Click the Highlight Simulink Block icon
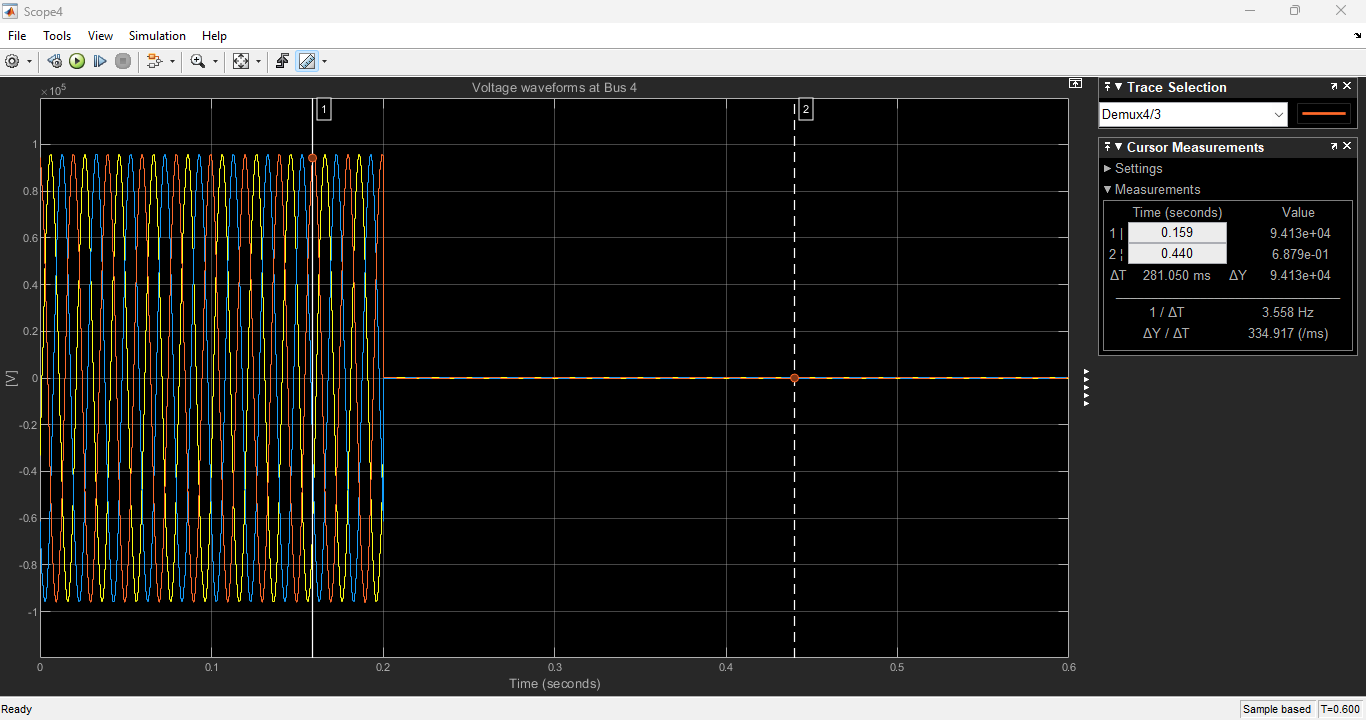This screenshot has height=720, width=1366. tap(154, 61)
